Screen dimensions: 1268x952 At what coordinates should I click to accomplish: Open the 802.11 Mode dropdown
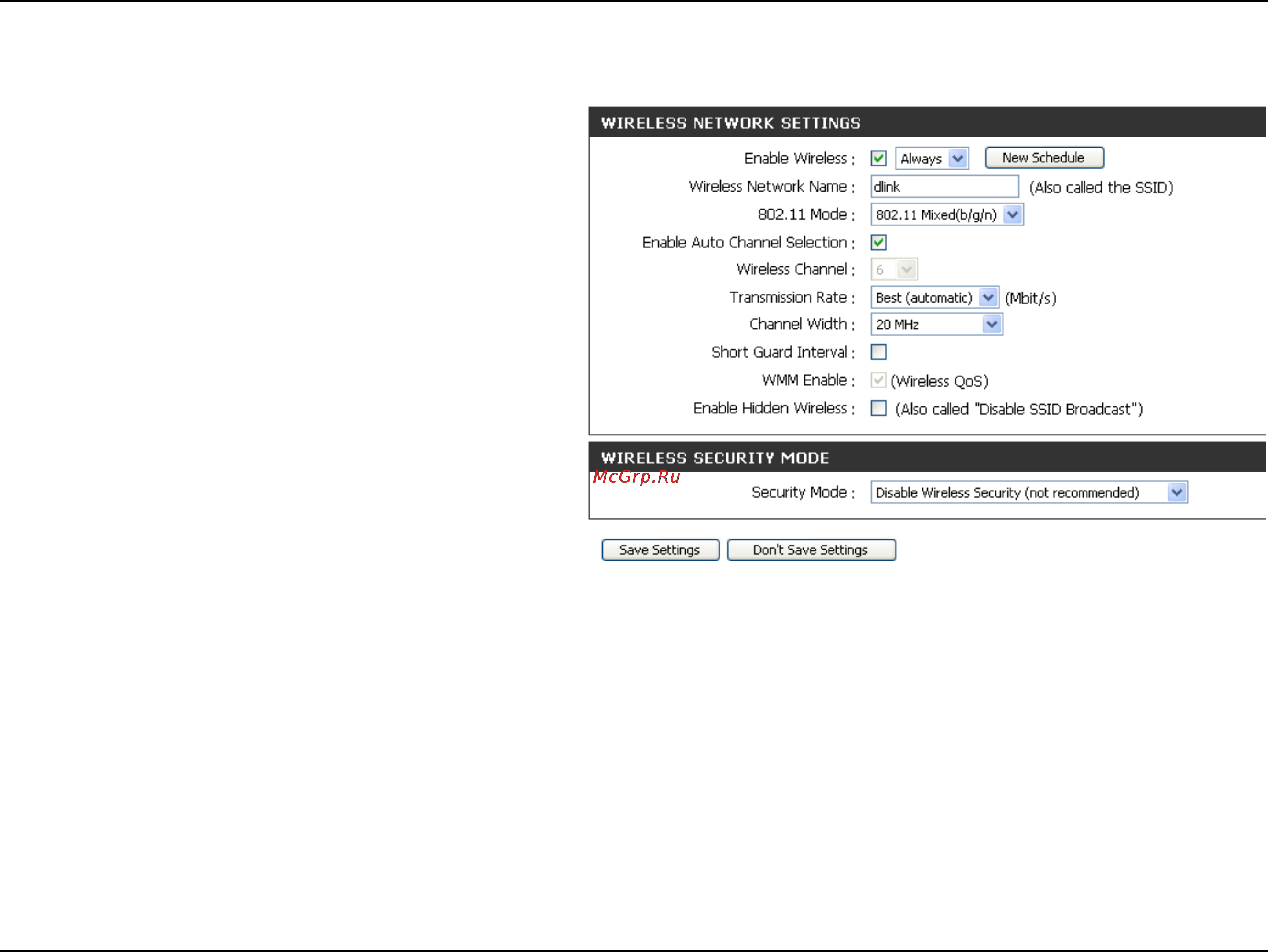(x=947, y=214)
